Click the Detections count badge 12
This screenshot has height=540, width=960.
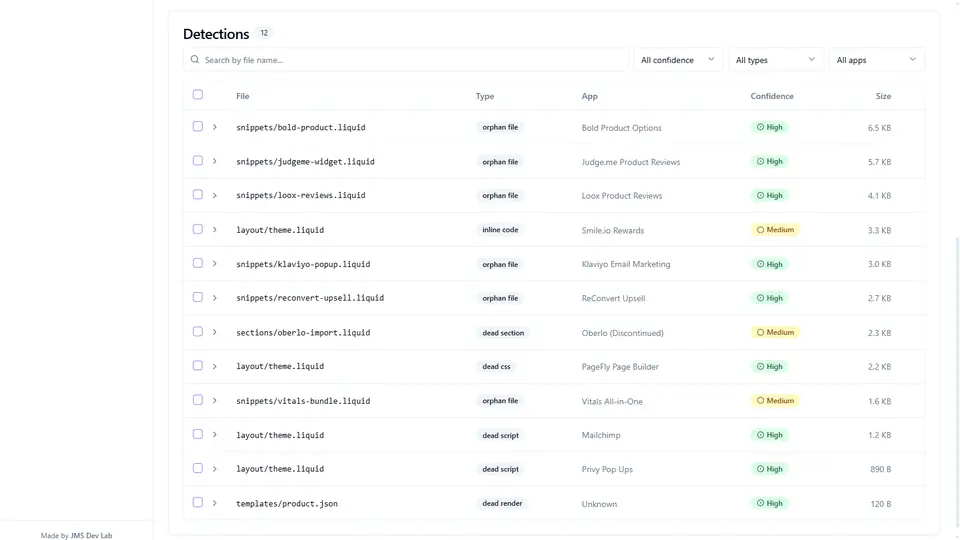tap(264, 33)
